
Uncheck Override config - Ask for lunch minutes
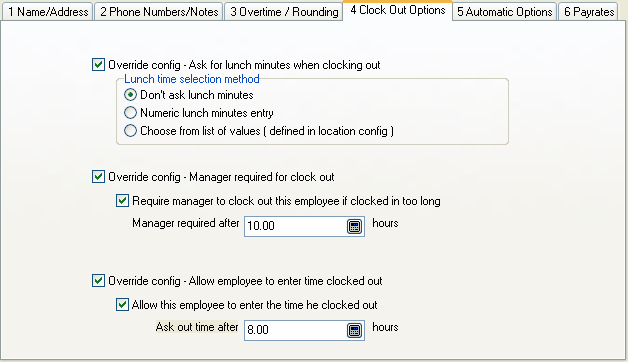(x=98, y=64)
